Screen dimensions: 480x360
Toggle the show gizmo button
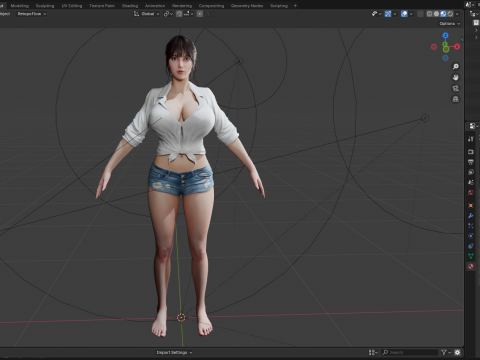[x=388, y=14]
